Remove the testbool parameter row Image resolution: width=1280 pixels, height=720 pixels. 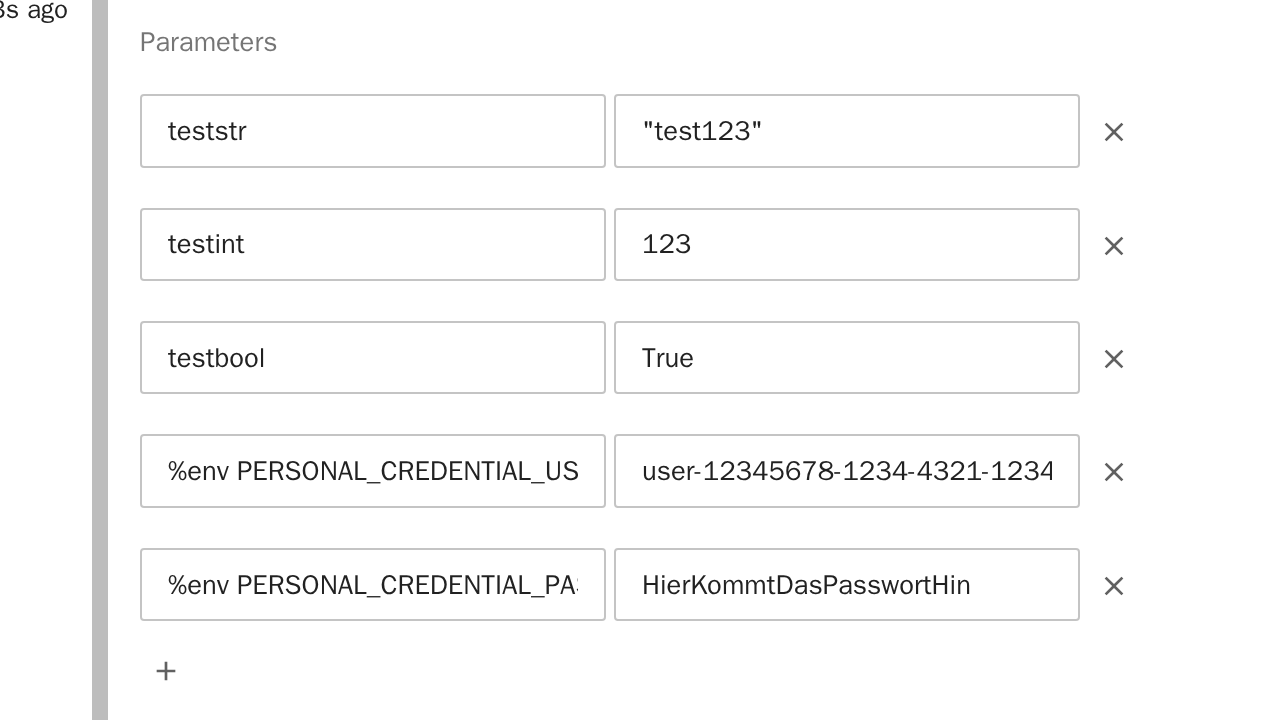coord(1113,359)
